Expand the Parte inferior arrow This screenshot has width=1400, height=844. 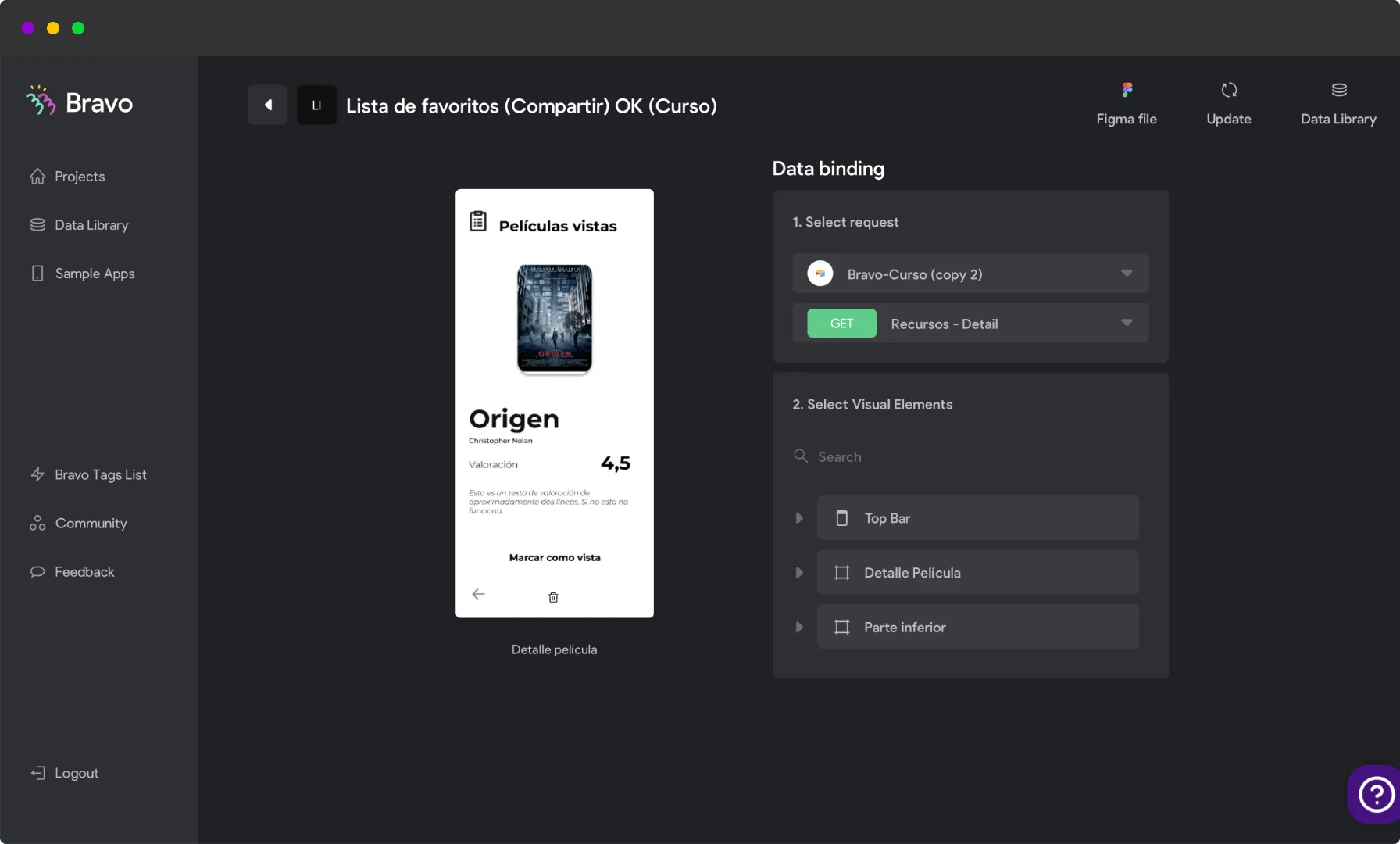click(798, 628)
